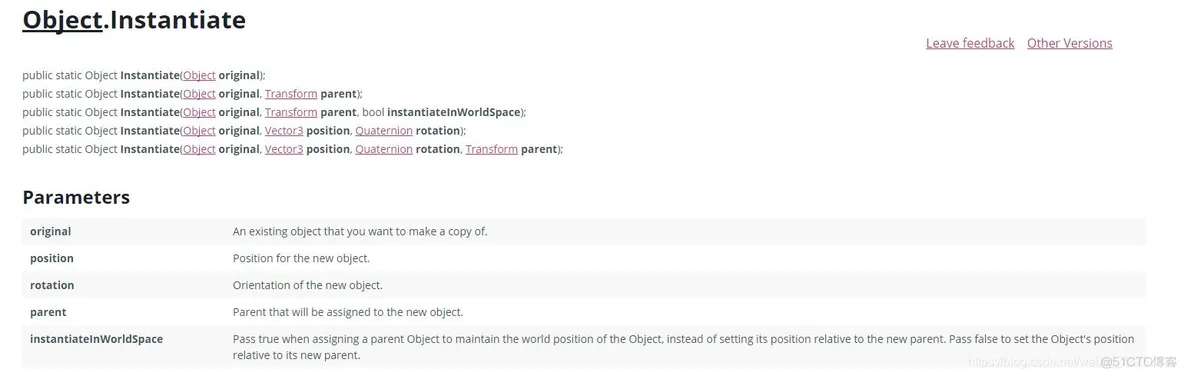The image size is (1184, 376).
Task: Open Quaternion link in last signature
Action: click(x=384, y=149)
